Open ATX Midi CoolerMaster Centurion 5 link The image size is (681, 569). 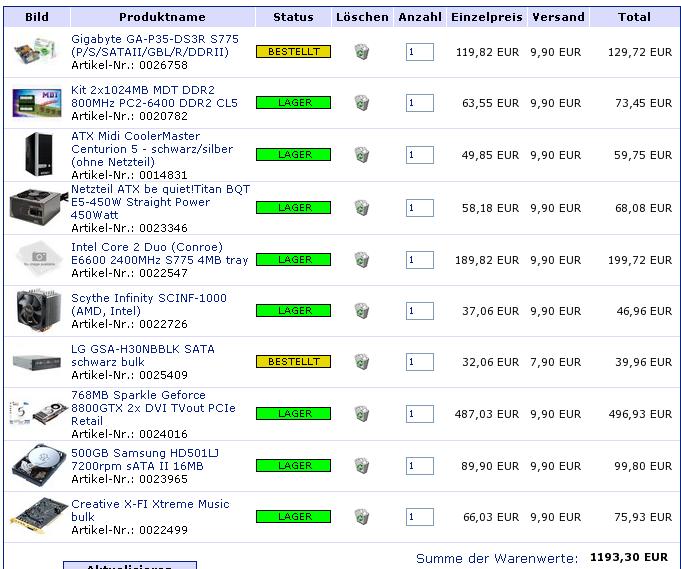click(152, 149)
